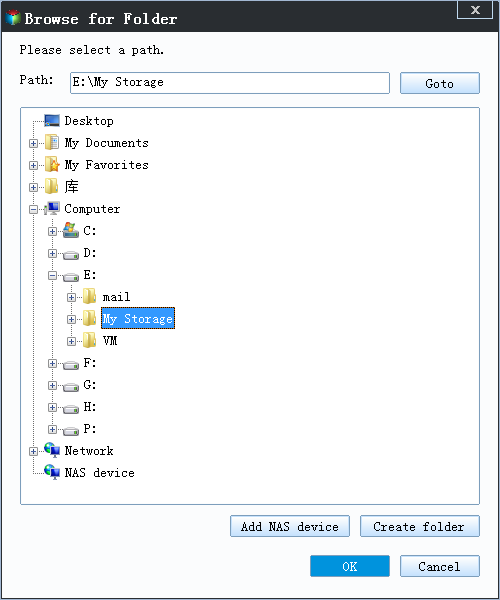
Task: Click the D: drive icon
Action: pos(71,254)
